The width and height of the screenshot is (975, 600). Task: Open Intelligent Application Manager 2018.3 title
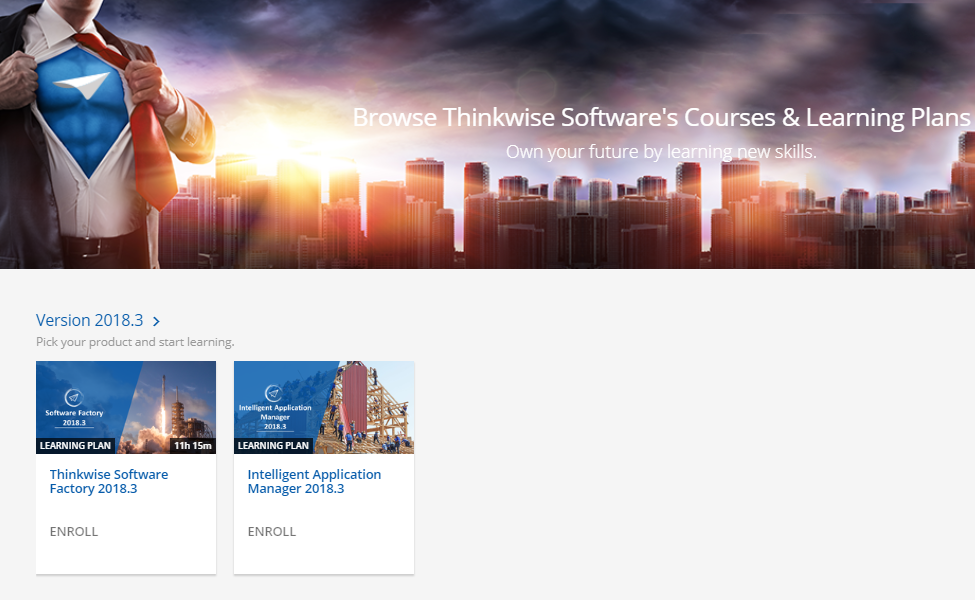[314, 481]
